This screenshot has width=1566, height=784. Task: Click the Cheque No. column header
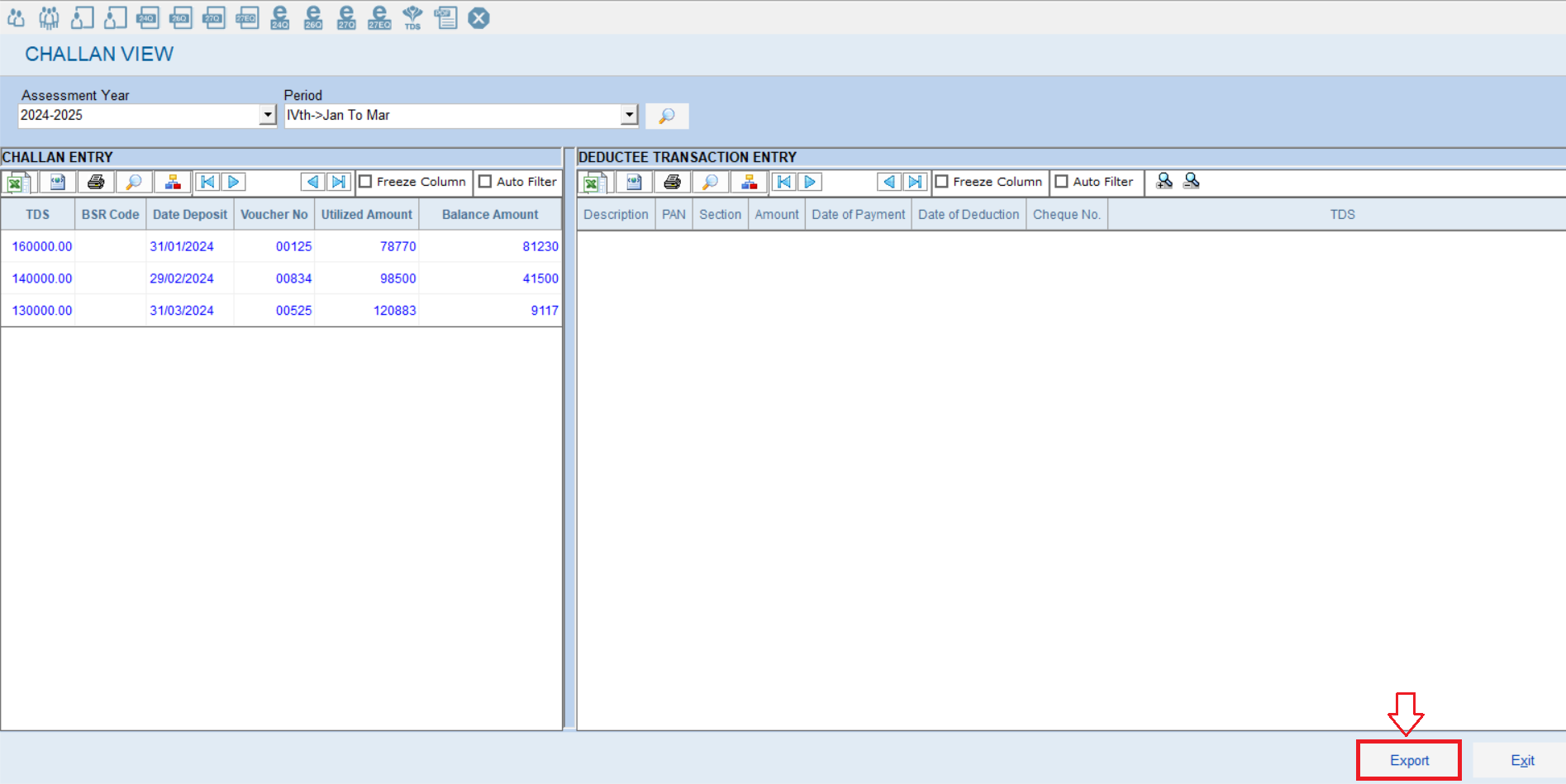point(1067,215)
